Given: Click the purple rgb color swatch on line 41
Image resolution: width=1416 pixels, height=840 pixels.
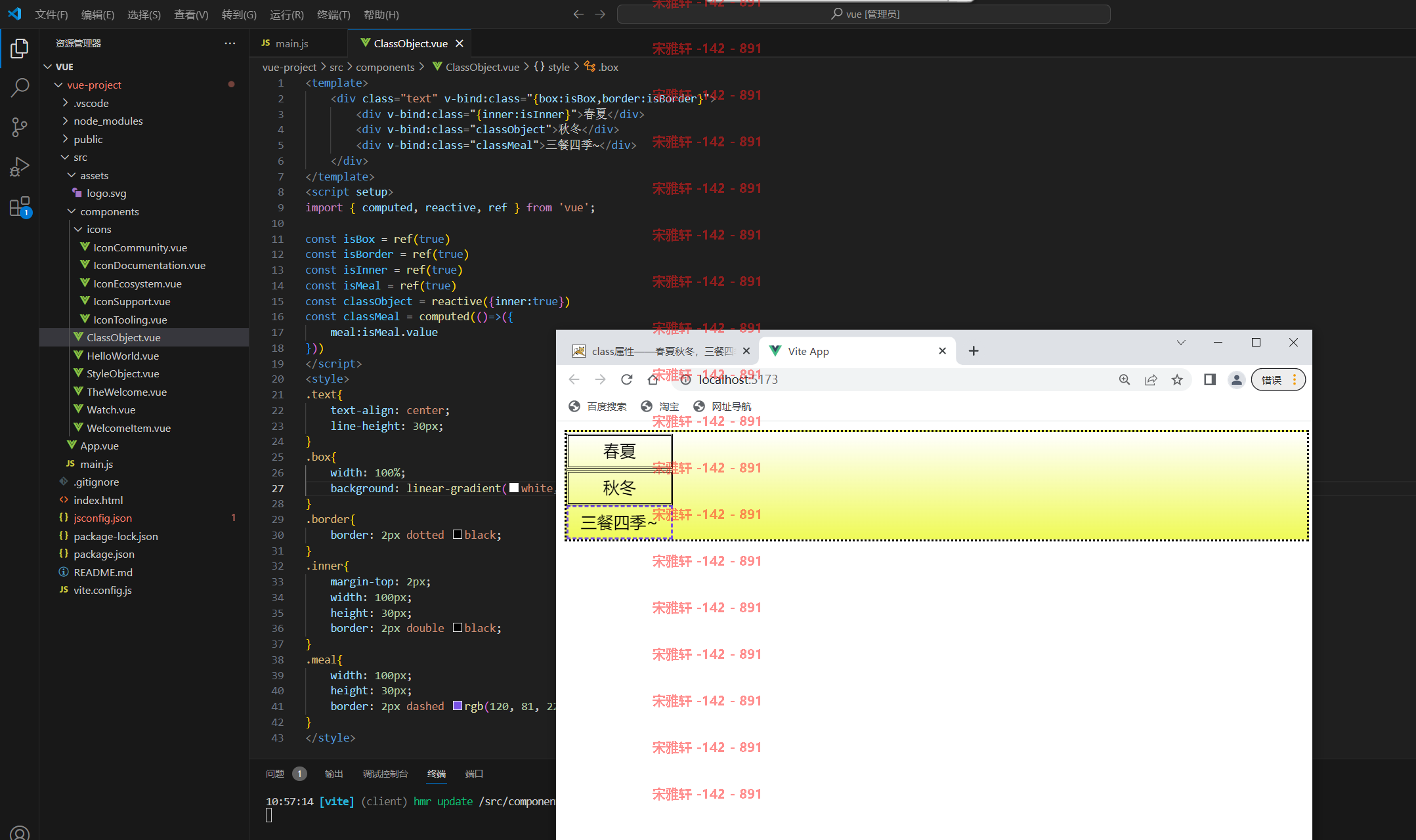Looking at the screenshot, I should 458,705.
